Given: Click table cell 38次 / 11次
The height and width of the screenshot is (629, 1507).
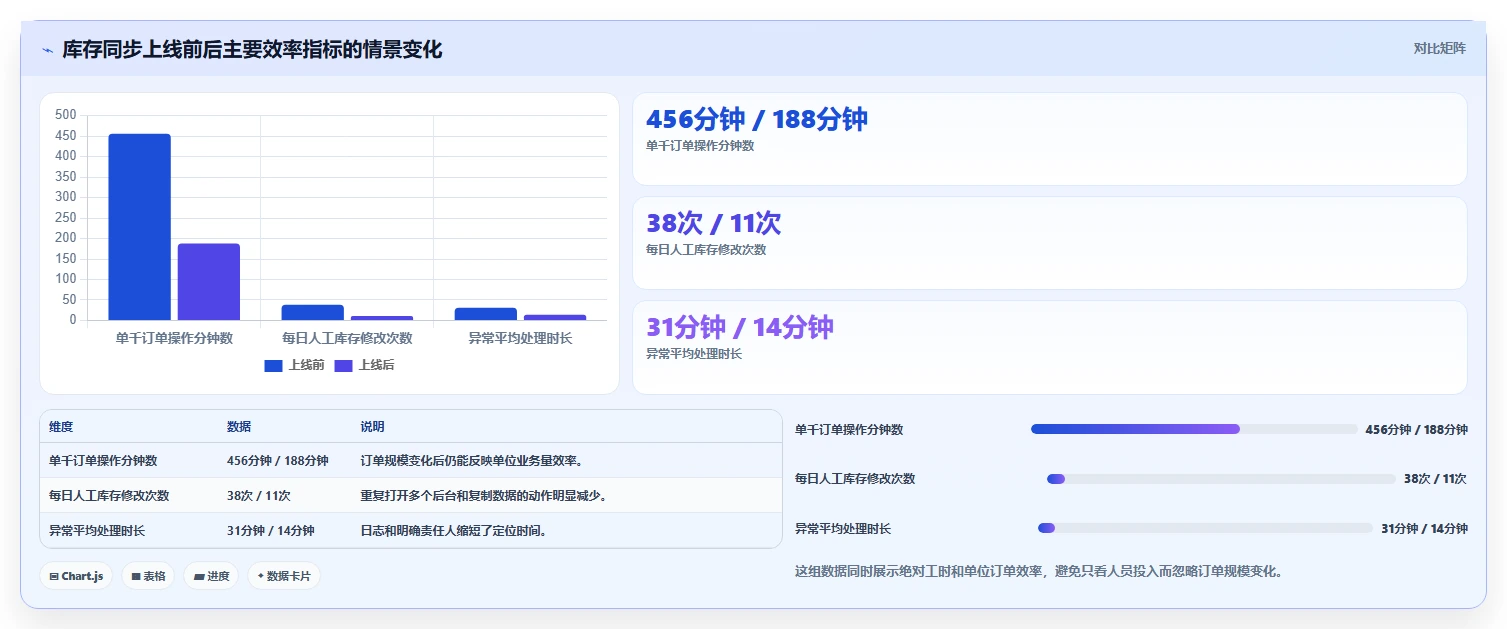Looking at the screenshot, I should 259,496.
